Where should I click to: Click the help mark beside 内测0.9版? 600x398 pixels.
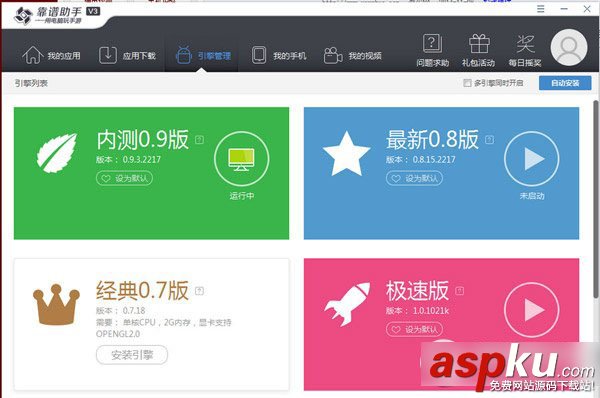pyautogui.click(x=199, y=140)
